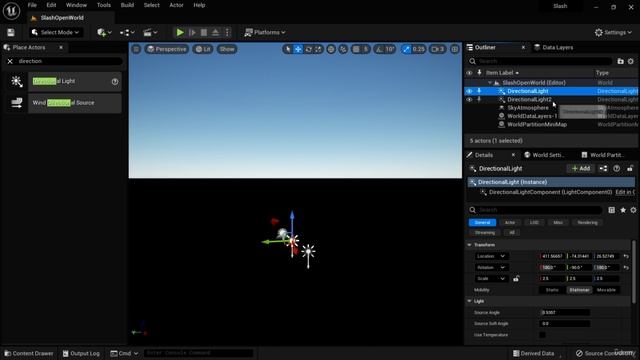
Task: Open the Actor menu
Action: pos(176,5)
